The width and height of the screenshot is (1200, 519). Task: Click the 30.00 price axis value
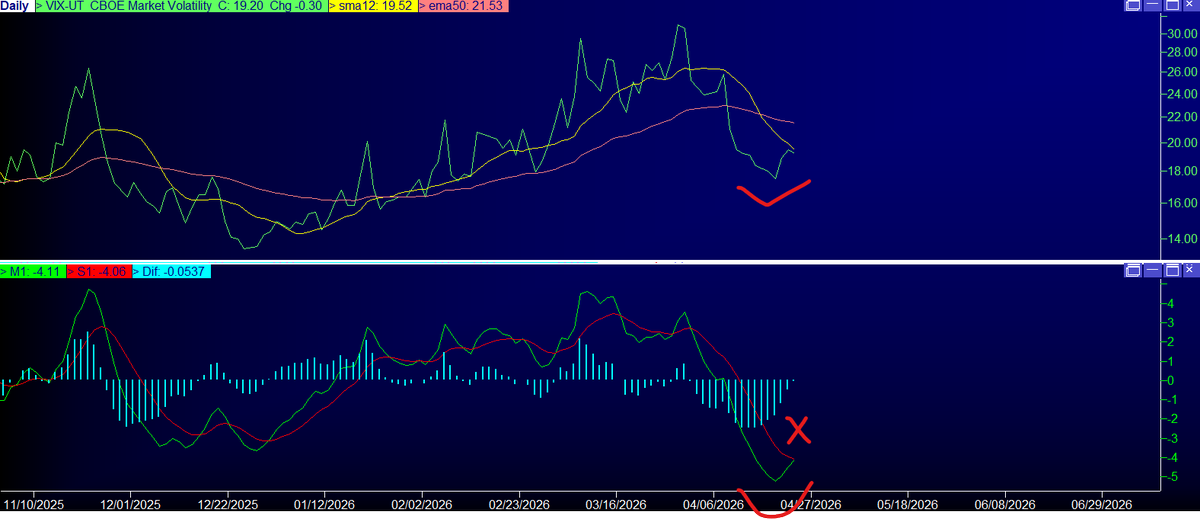click(1181, 33)
